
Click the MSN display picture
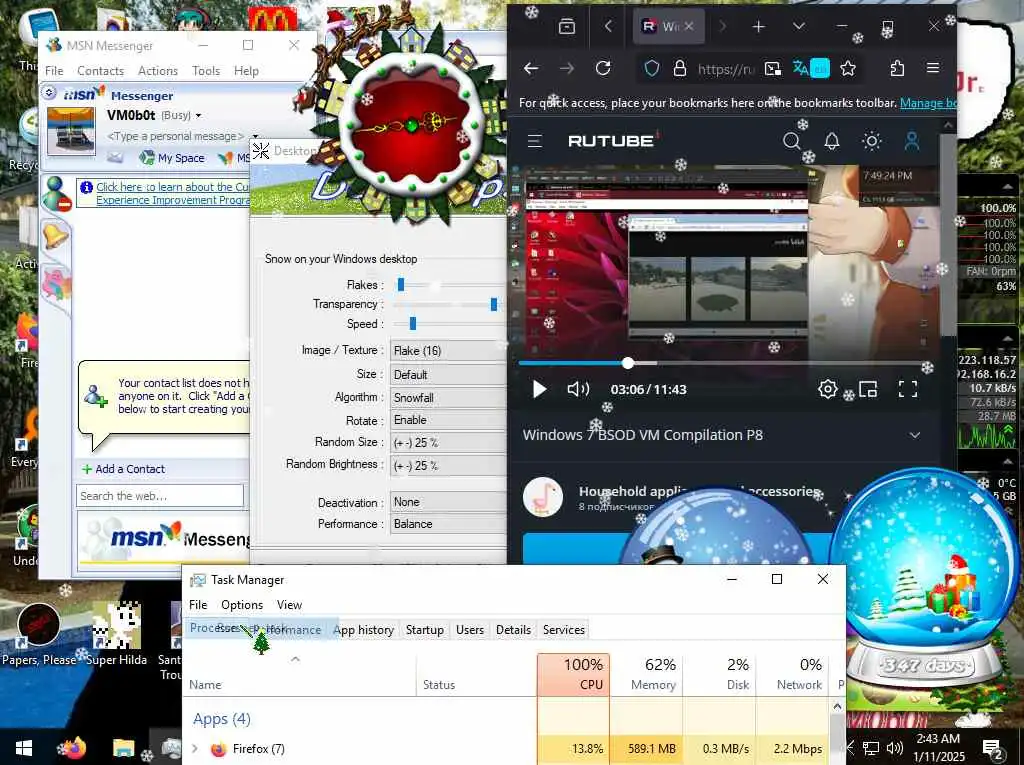pos(71,131)
